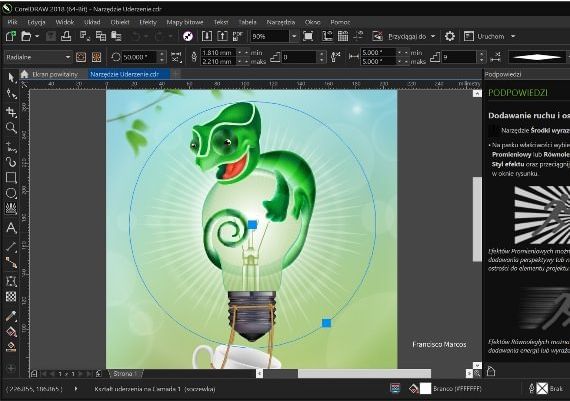Create a new document
This screenshot has width=570, height=401.
click(11, 36)
